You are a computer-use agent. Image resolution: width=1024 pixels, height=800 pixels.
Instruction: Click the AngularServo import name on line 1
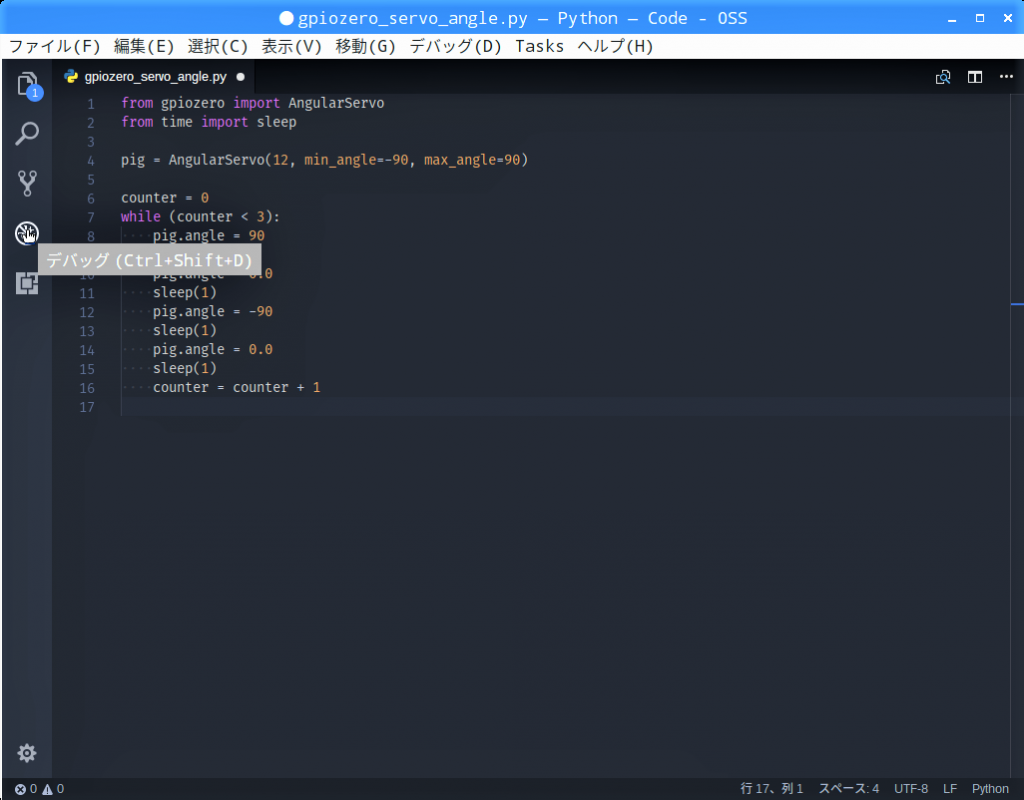[x=336, y=103]
